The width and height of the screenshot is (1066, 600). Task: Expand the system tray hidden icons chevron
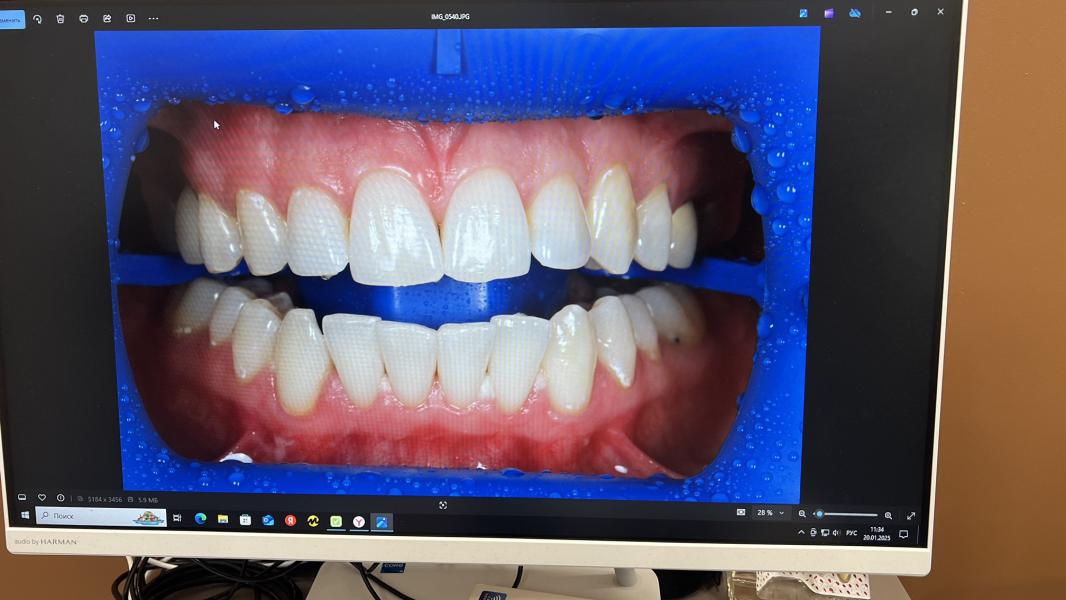(801, 532)
